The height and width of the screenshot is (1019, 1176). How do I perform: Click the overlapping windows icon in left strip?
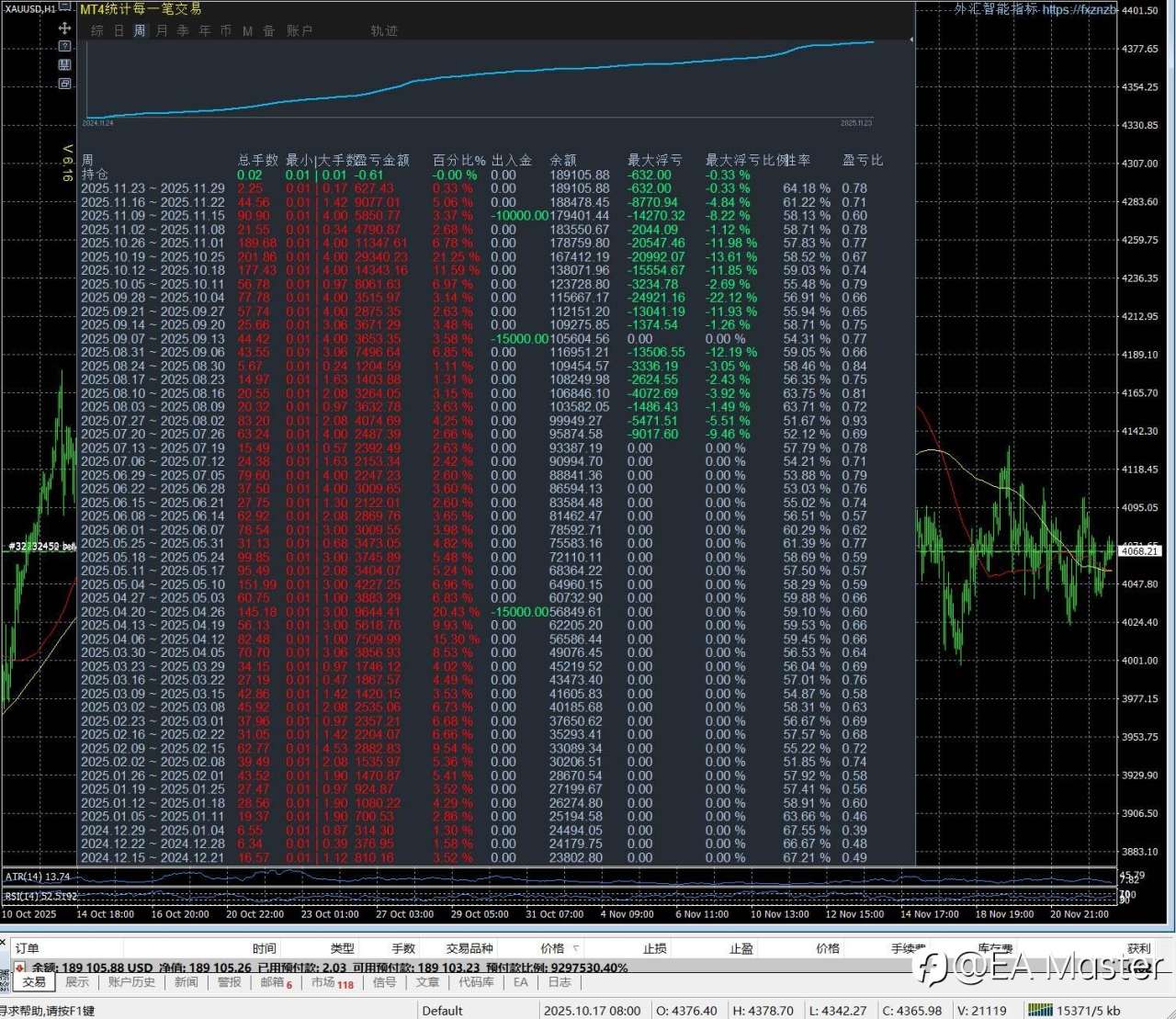[x=64, y=84]
